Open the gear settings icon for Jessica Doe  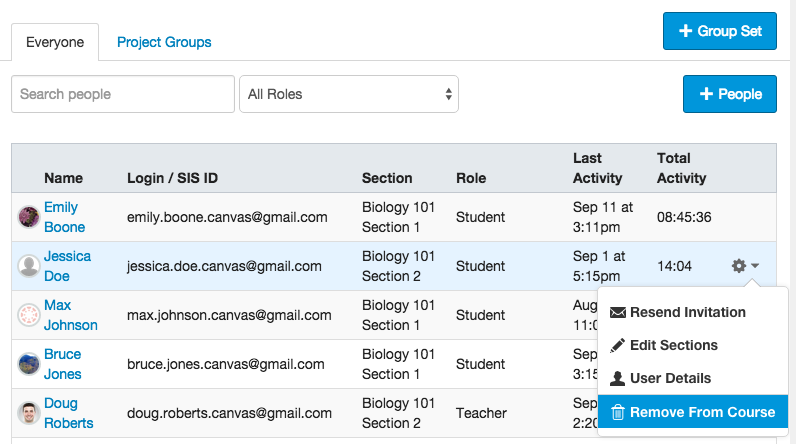[x=739, y=266]
